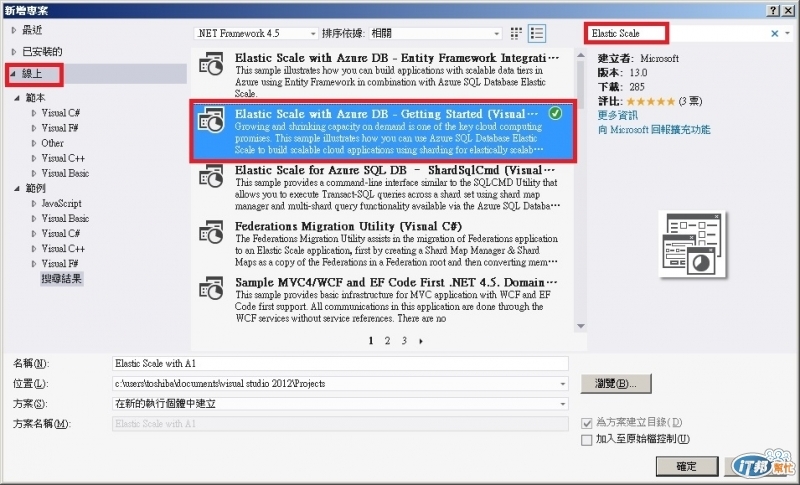The image size is (800, 485).
Task: Select Visual F# under 範例
Action: 60,264
